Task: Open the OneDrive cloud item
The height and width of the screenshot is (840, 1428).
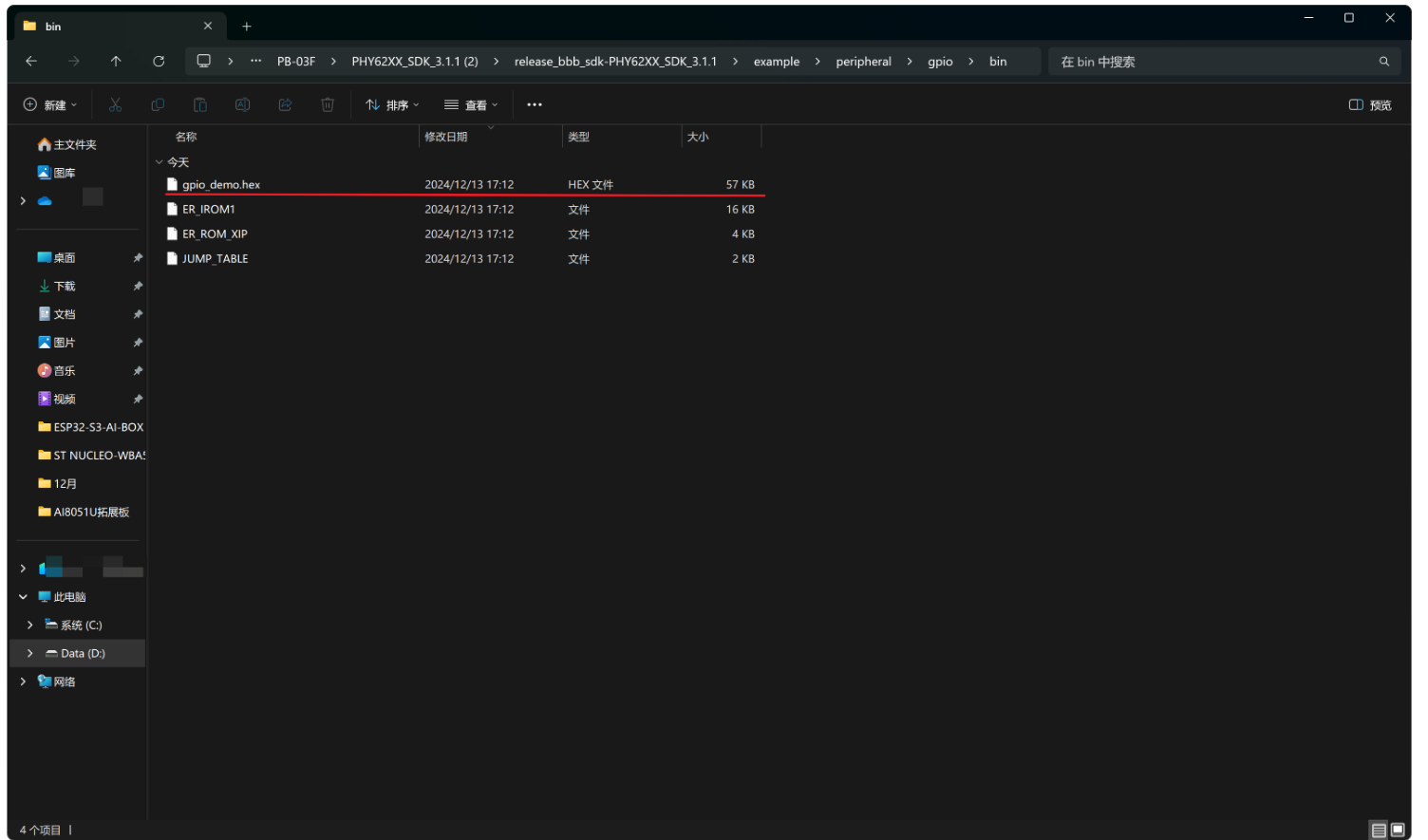Action: pos(45,200)
